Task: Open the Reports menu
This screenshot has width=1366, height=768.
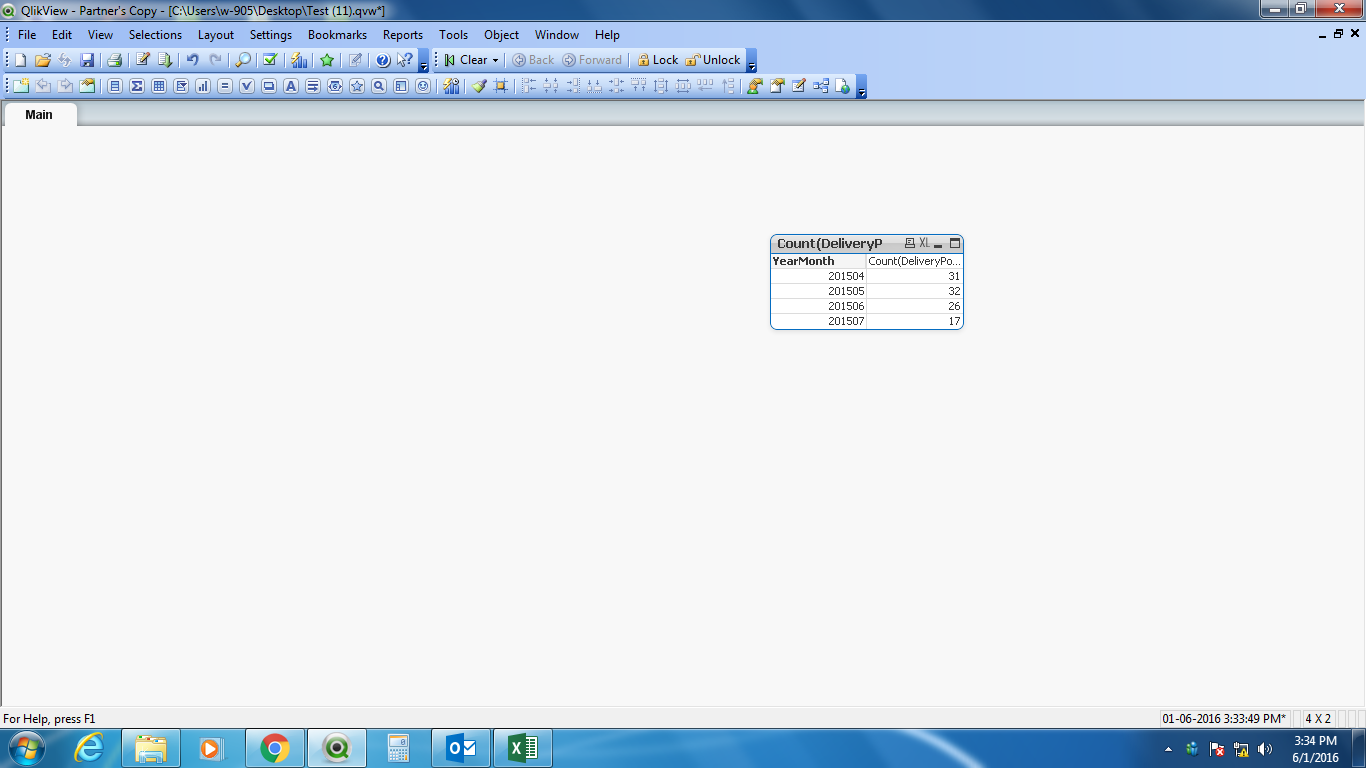Action: pos(403,34)
